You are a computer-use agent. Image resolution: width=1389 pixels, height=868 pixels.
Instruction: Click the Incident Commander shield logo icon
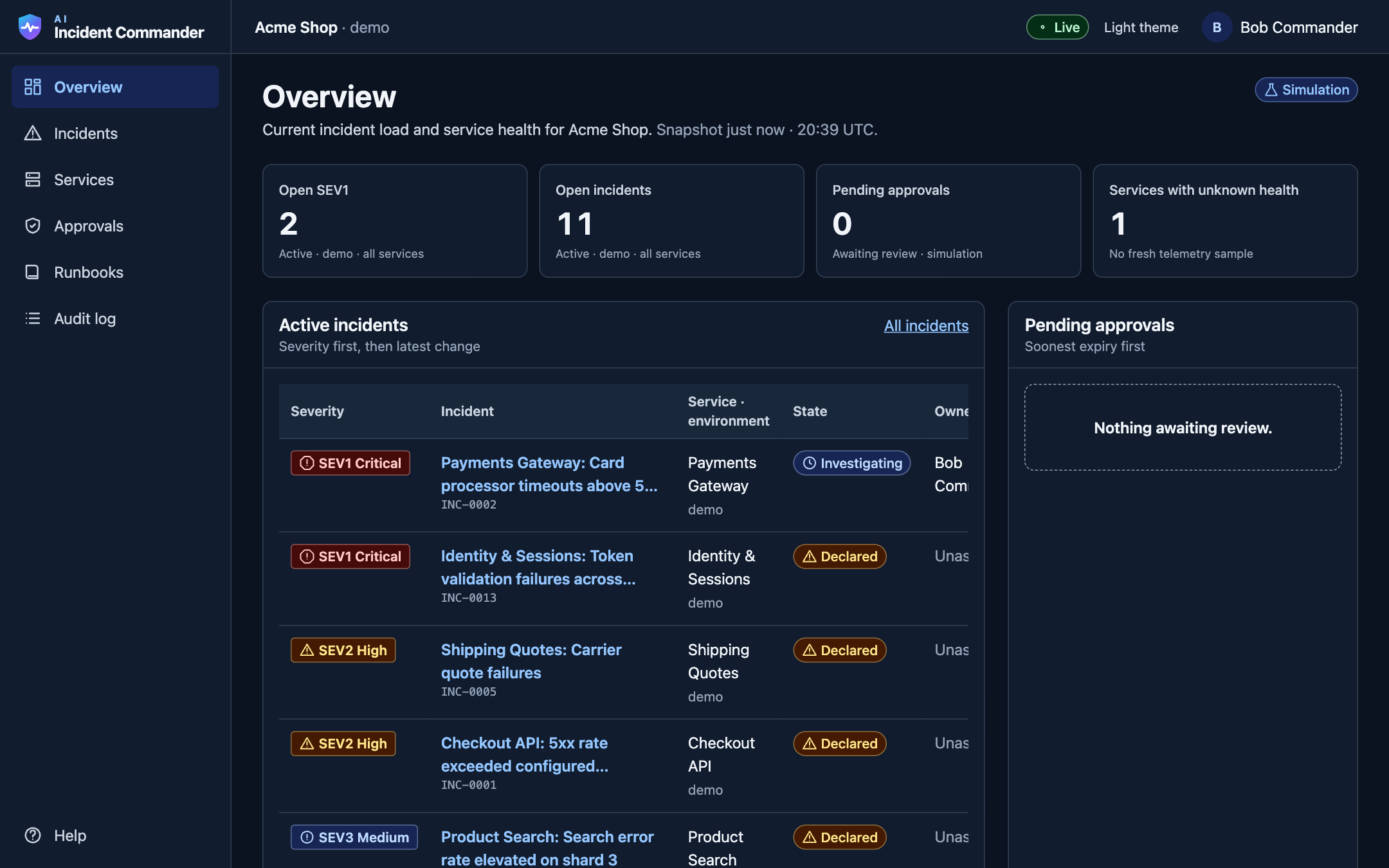(x=30, y=27)
